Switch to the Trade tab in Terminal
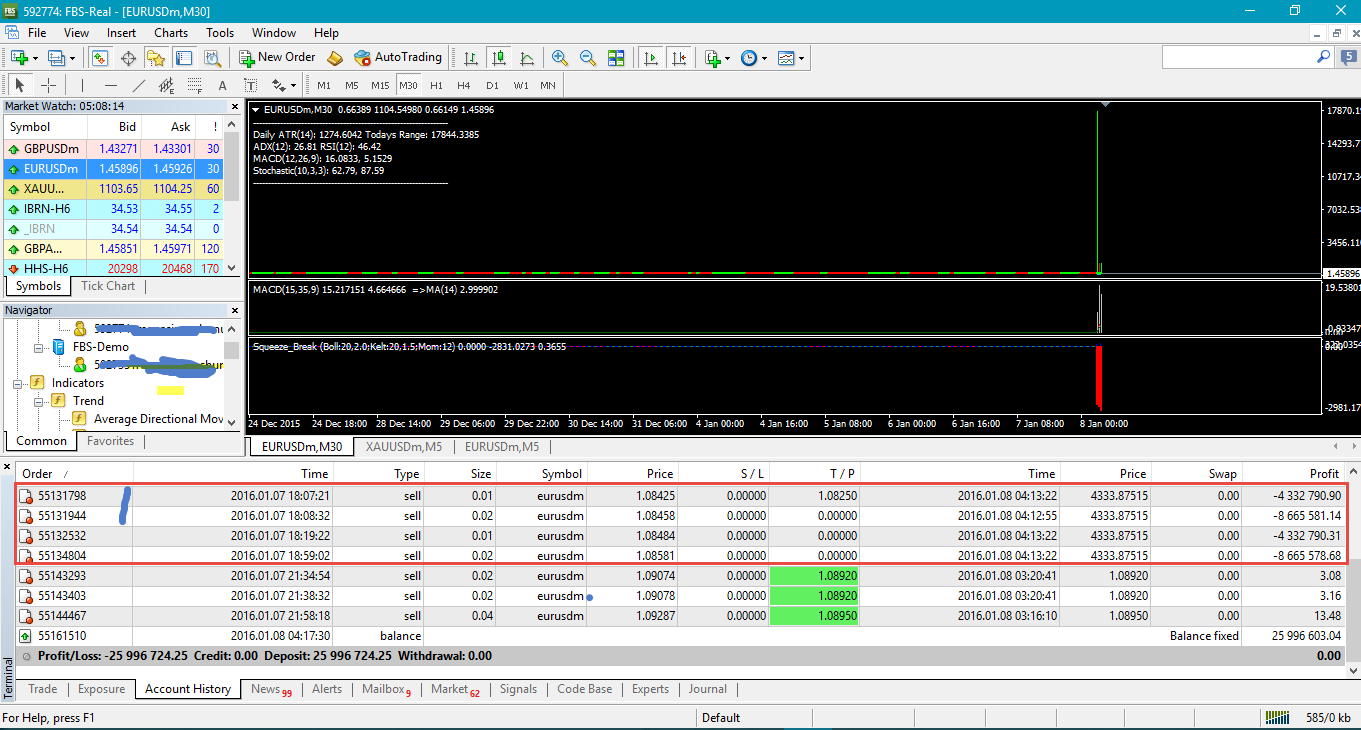1361x730 pixels. pyautogui.click(x=43, y=689)
